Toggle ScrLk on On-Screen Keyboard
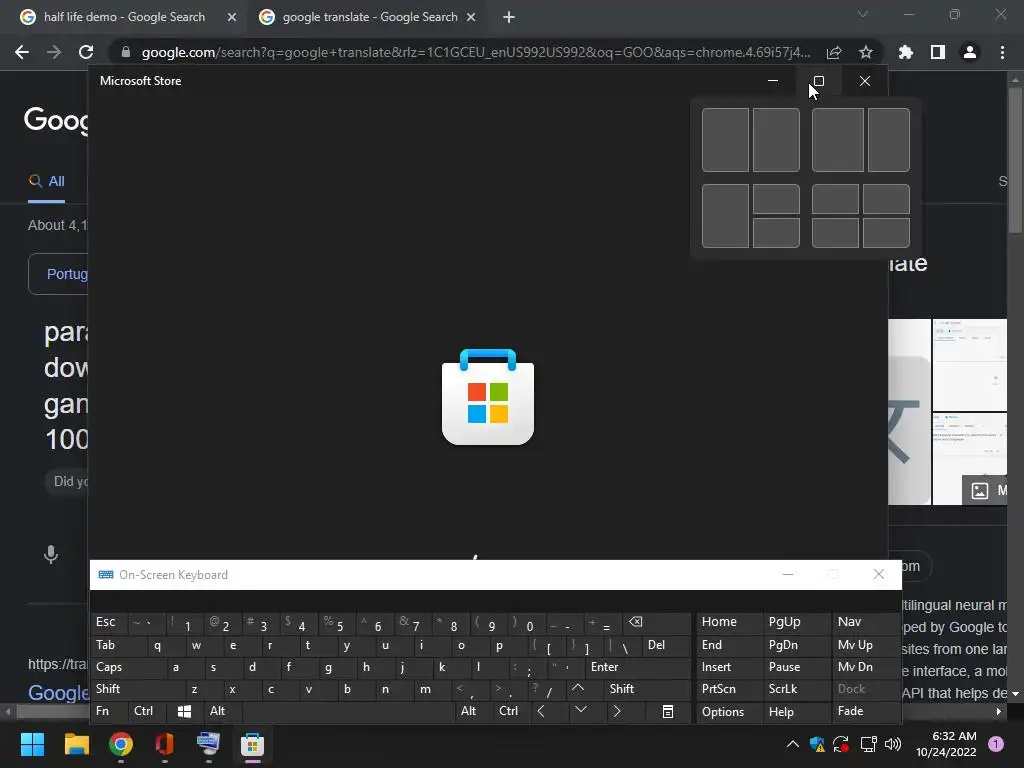The height and width of the screenshot is (768, 1024). coord(796,689)
